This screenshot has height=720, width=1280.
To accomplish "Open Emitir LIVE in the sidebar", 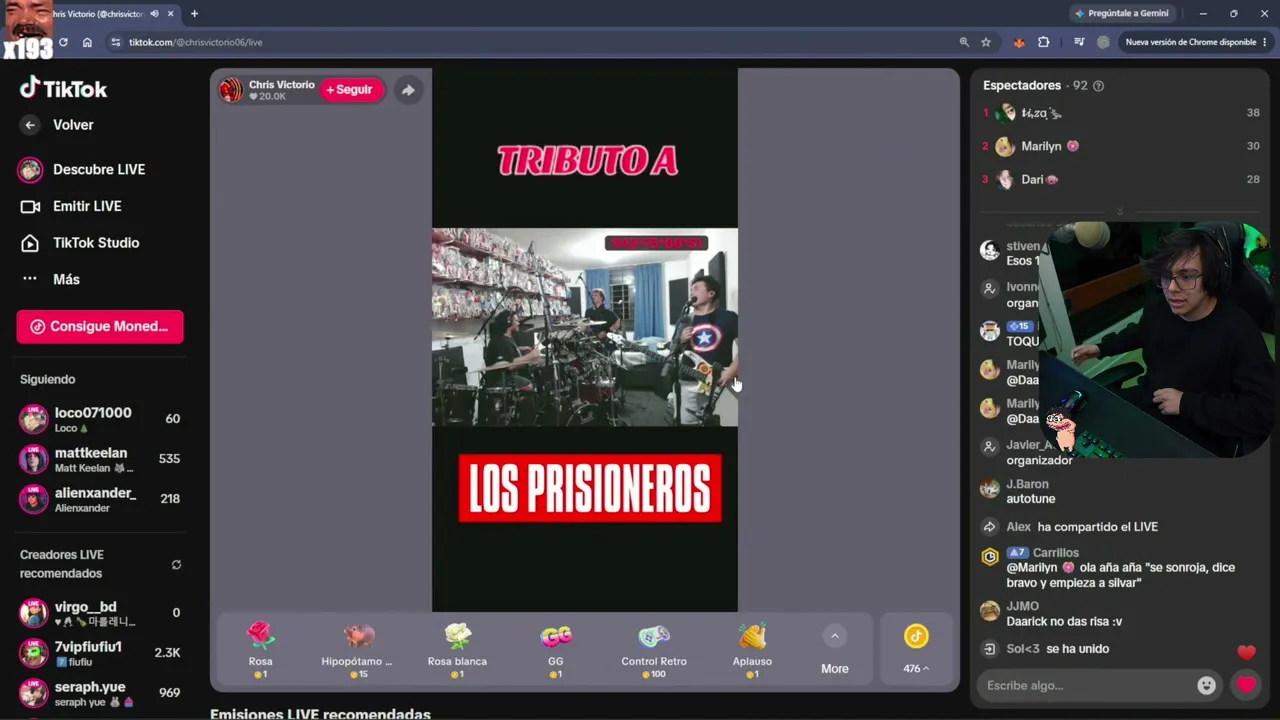I will [87, 206].
